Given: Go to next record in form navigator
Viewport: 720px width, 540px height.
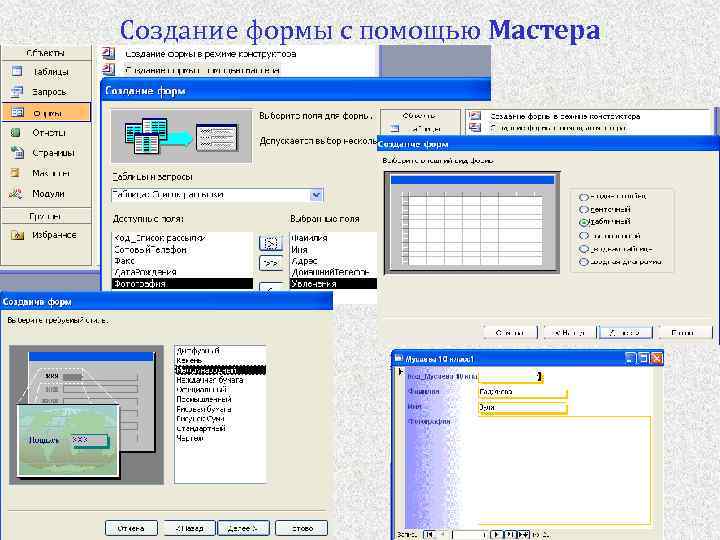Looking at the screenshot, I should pos(496,534).
